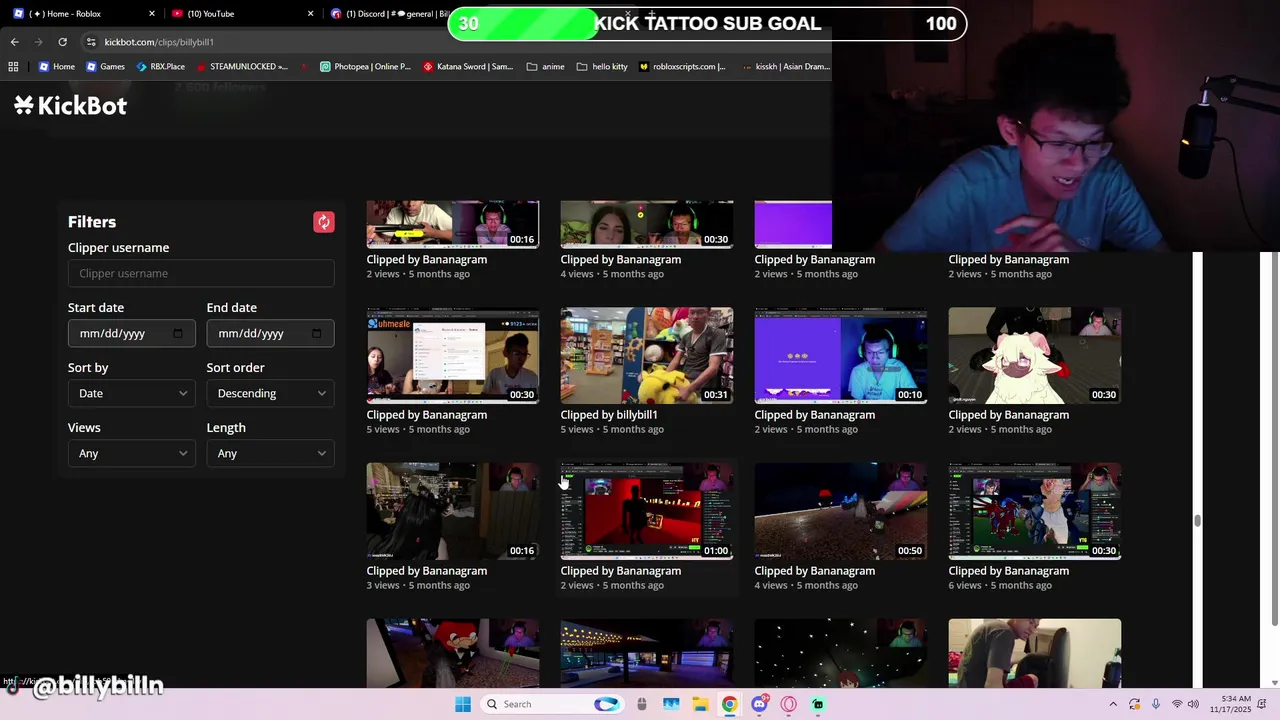Expand the Sort order Descending dropdown
This screenshot has height=720, width=1280.
[270, 393]
